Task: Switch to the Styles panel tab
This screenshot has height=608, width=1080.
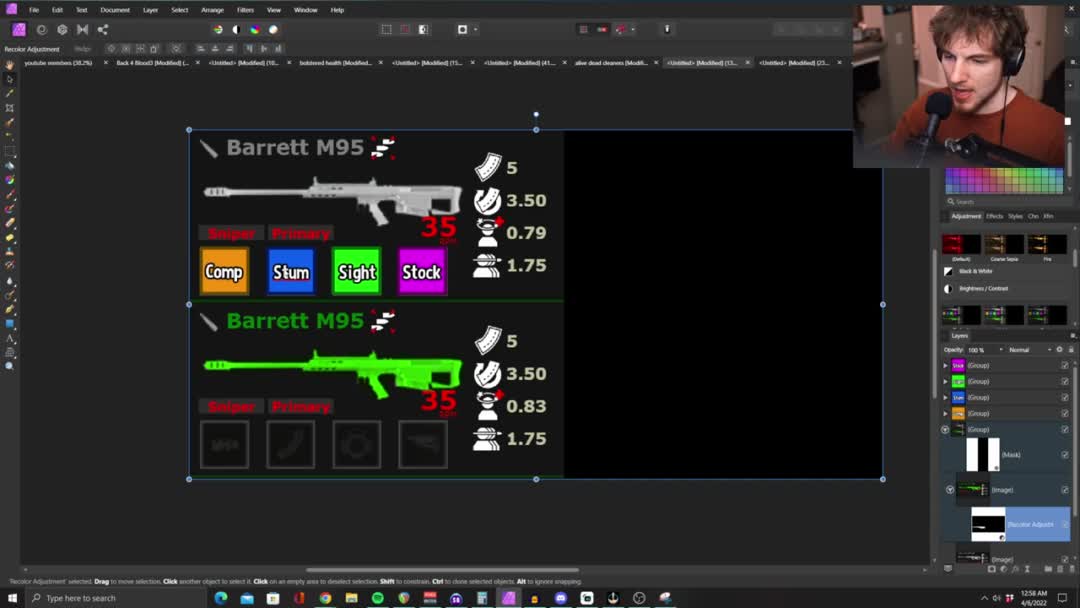Action: (1015, 216)
